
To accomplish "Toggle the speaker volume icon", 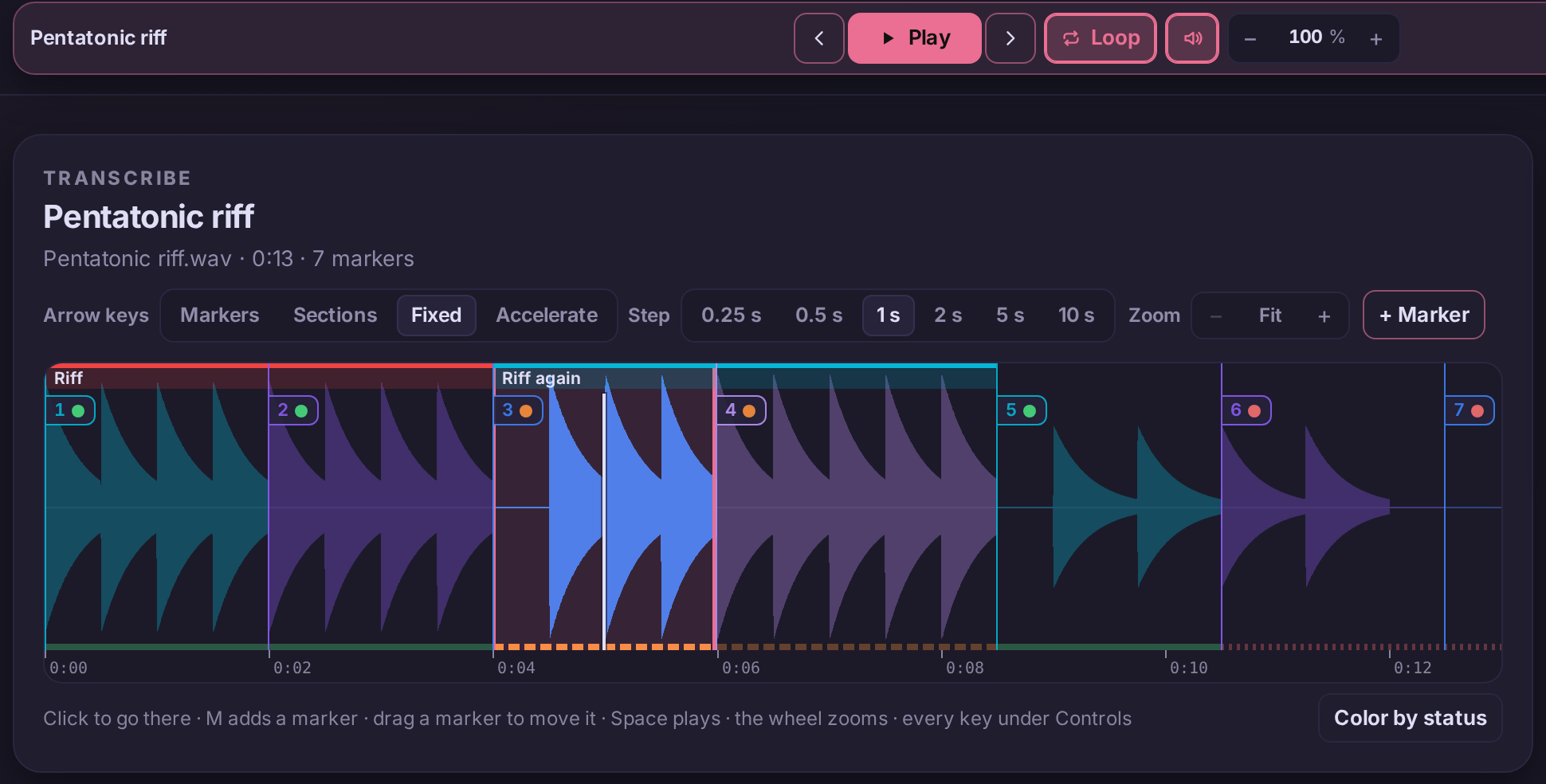I will click(1192, 38).
